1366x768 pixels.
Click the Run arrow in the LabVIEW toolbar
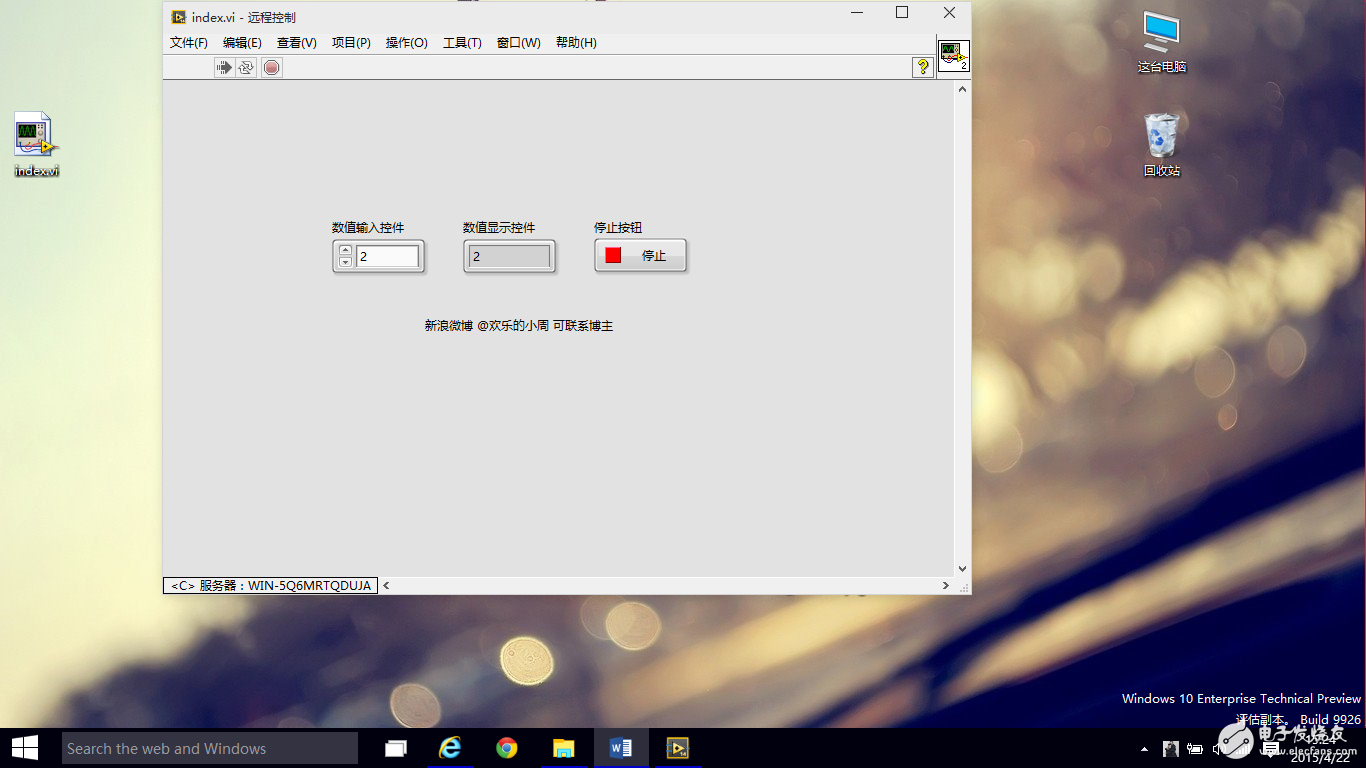(224, 67)
